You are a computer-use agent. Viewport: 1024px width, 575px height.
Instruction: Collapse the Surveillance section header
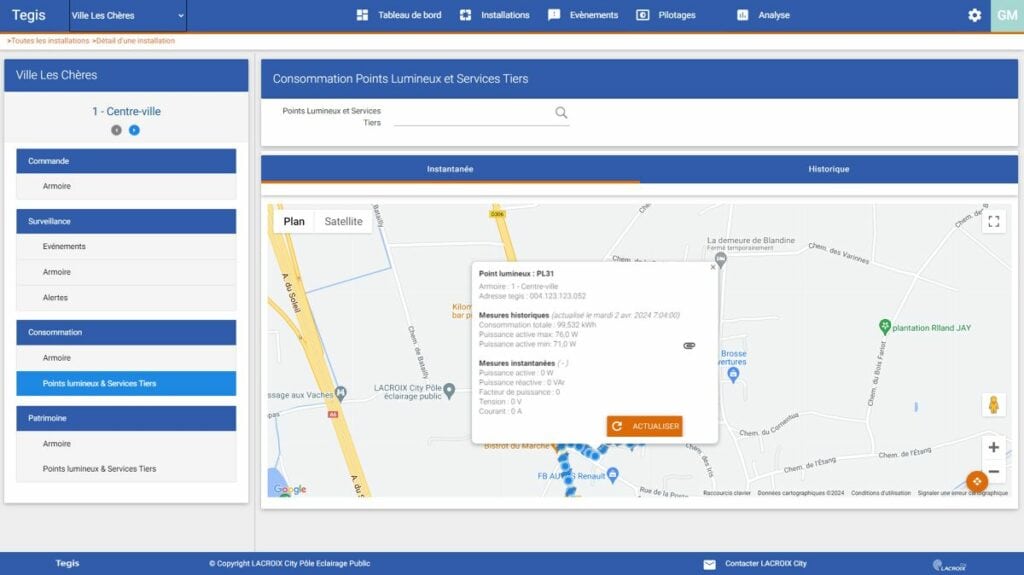tap(126, 222)
